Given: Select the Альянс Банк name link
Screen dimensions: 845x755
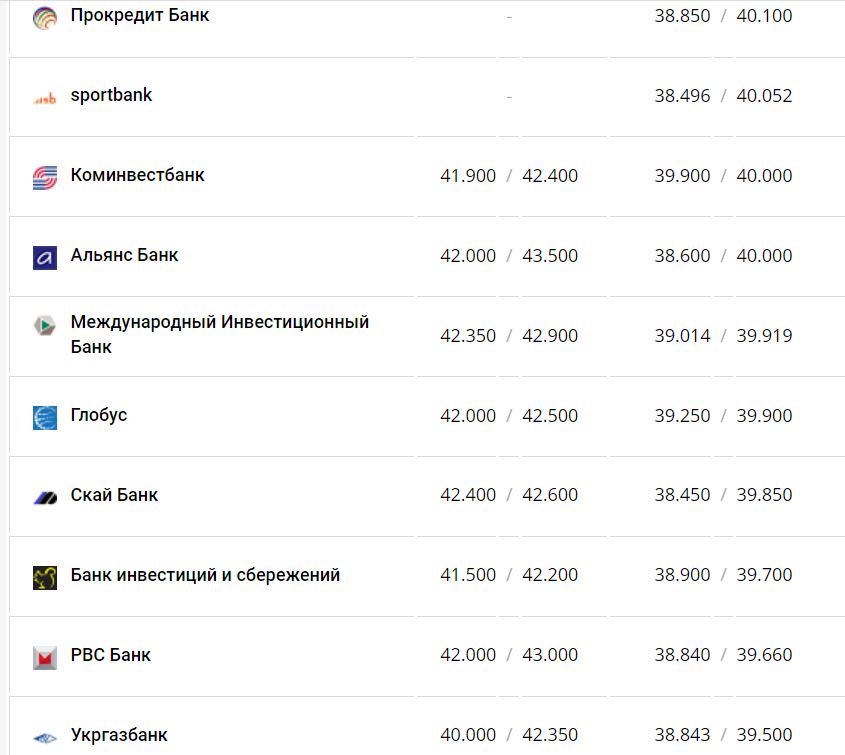Looking at the screenshot, I should coord(124,255).
